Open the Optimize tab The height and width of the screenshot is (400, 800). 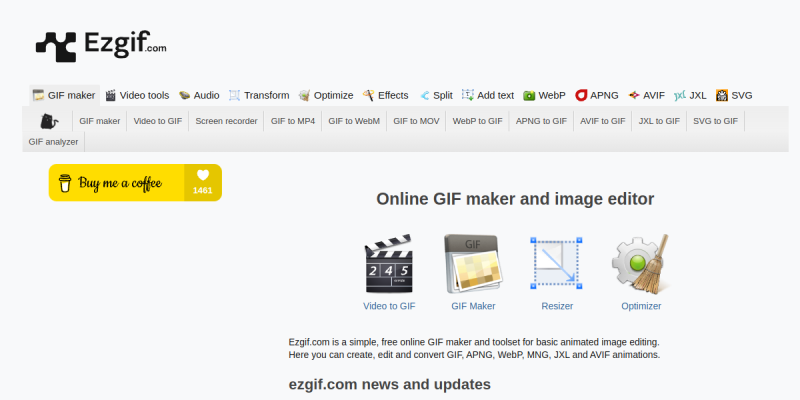coord(326,95)
